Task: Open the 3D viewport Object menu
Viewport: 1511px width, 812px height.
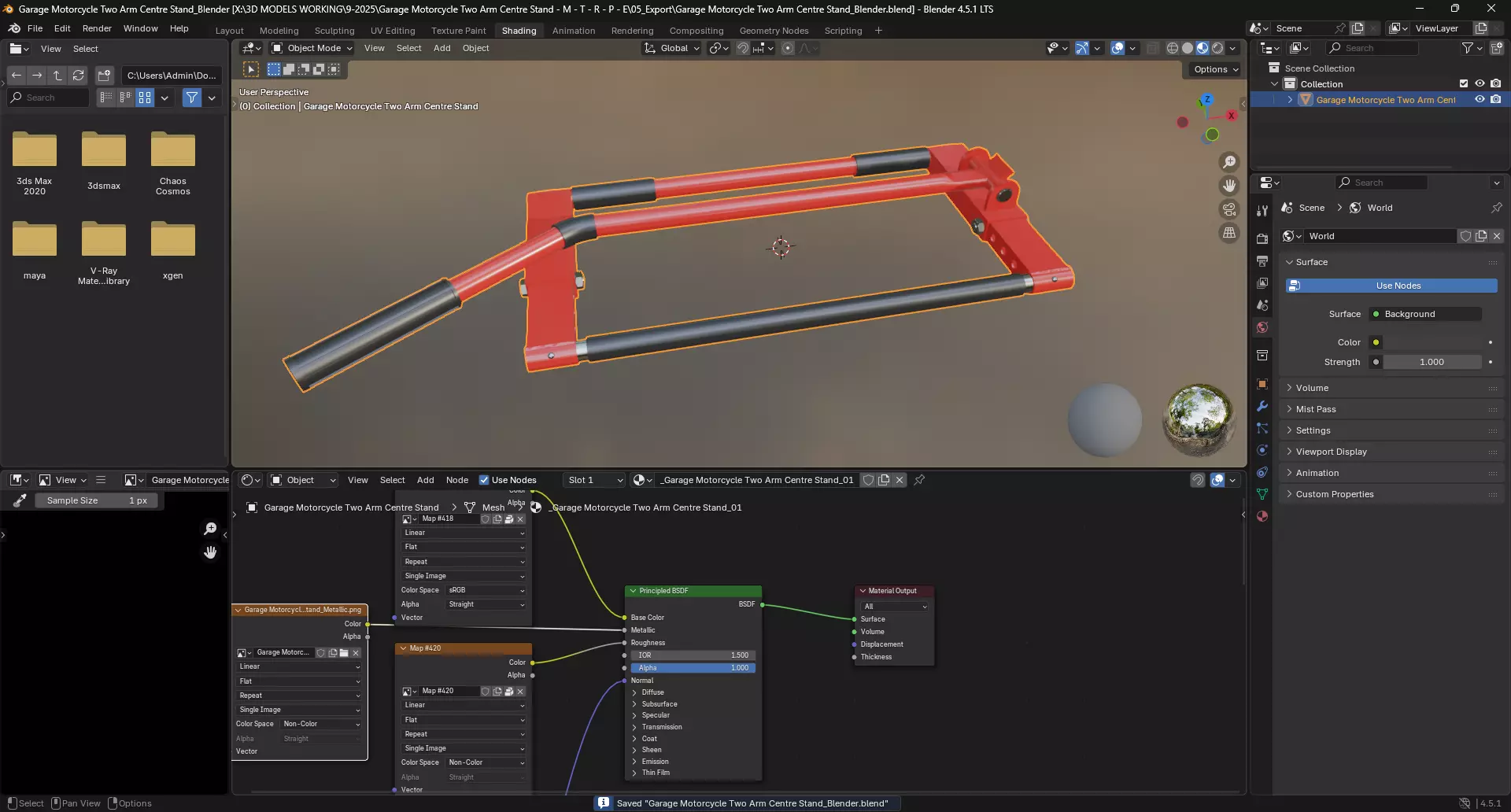Action: pyautogui.click(x=475, y=49)
